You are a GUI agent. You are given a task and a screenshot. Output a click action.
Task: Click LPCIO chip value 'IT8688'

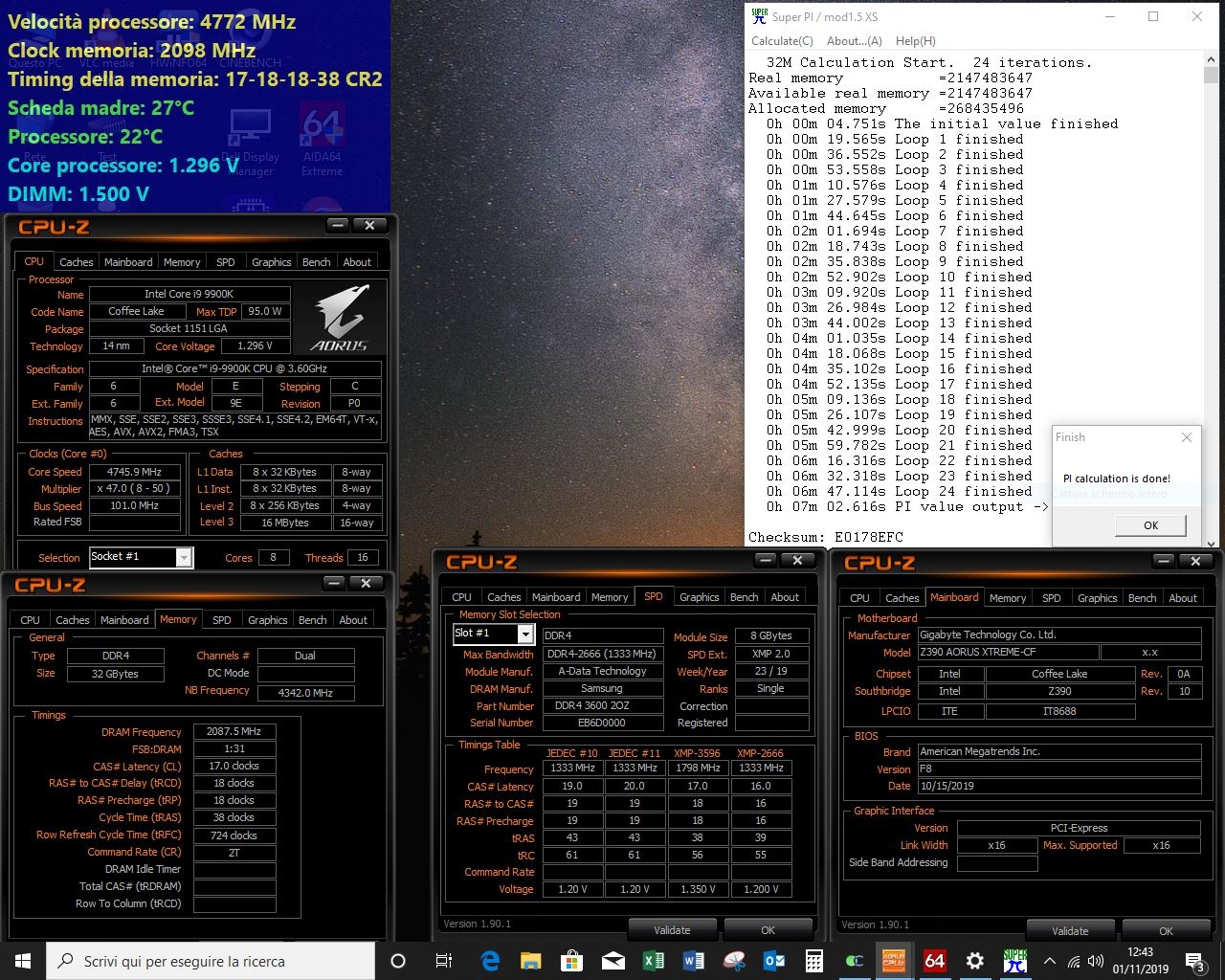tap(1059, 711)
